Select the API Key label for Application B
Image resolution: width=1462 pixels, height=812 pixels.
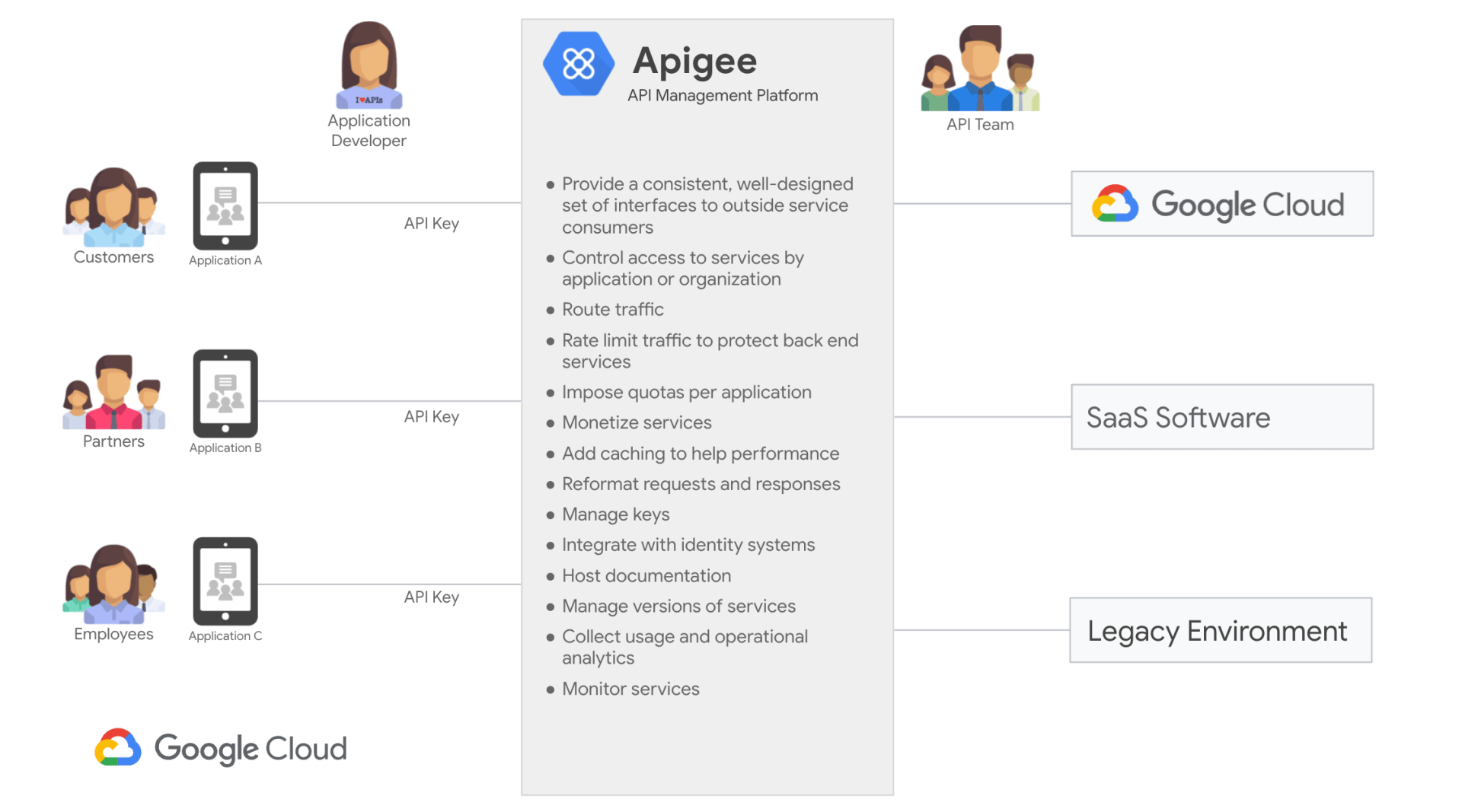(432, 417)
